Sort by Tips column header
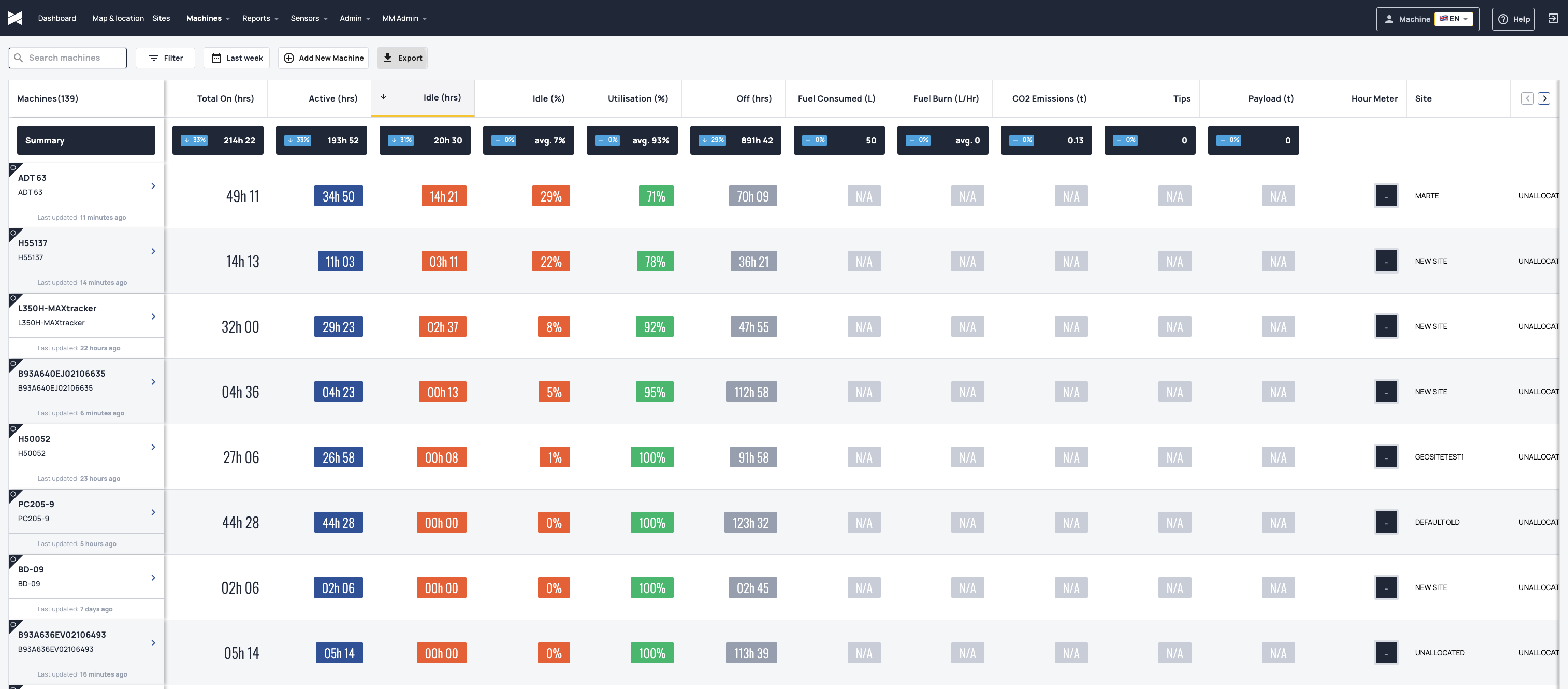The height and width of the screenshot is (689, 1568). (1182, 98)
